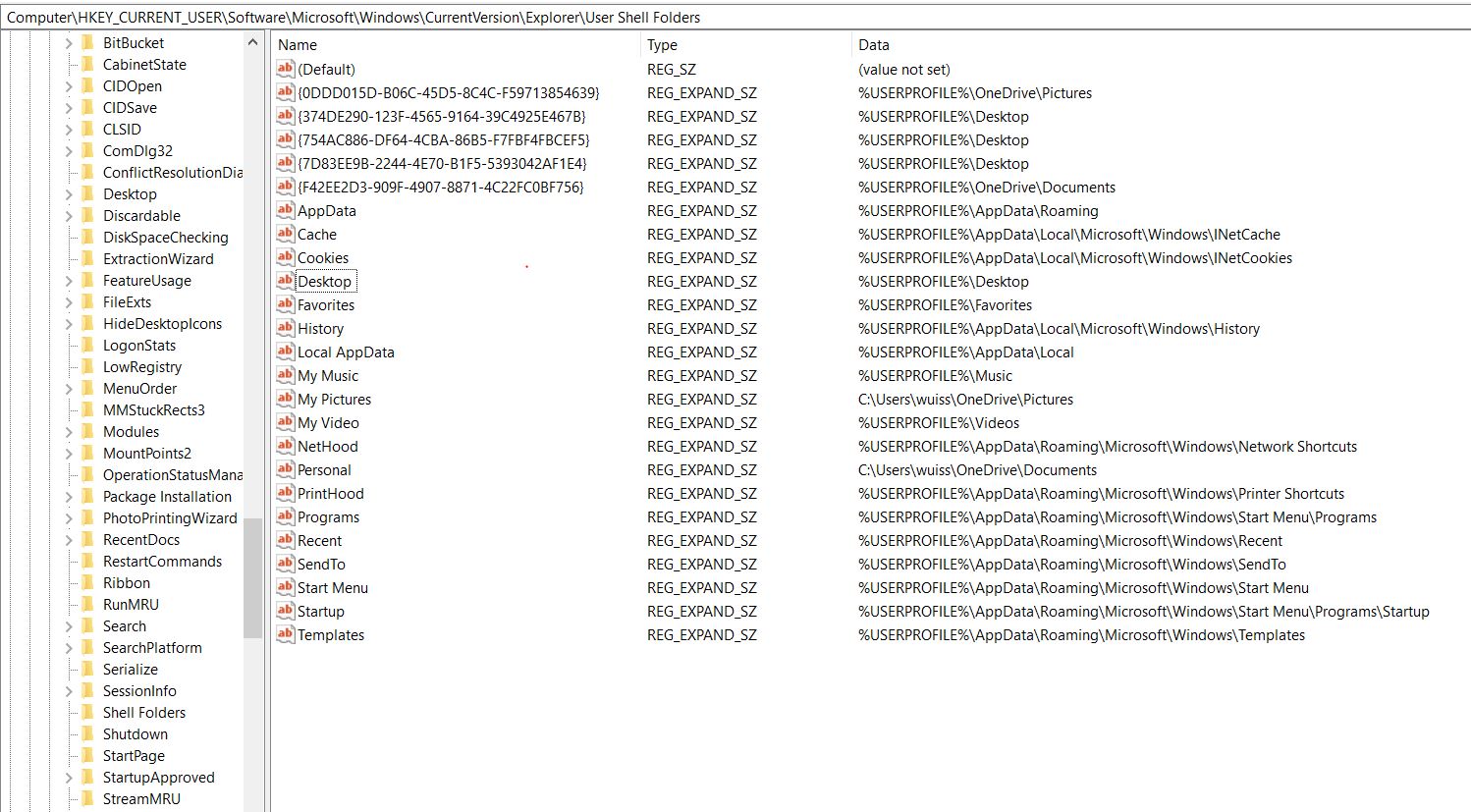Click the ab icon next to Cookies
This screenshot has width=1471, height=812.
tap(285, 257)
